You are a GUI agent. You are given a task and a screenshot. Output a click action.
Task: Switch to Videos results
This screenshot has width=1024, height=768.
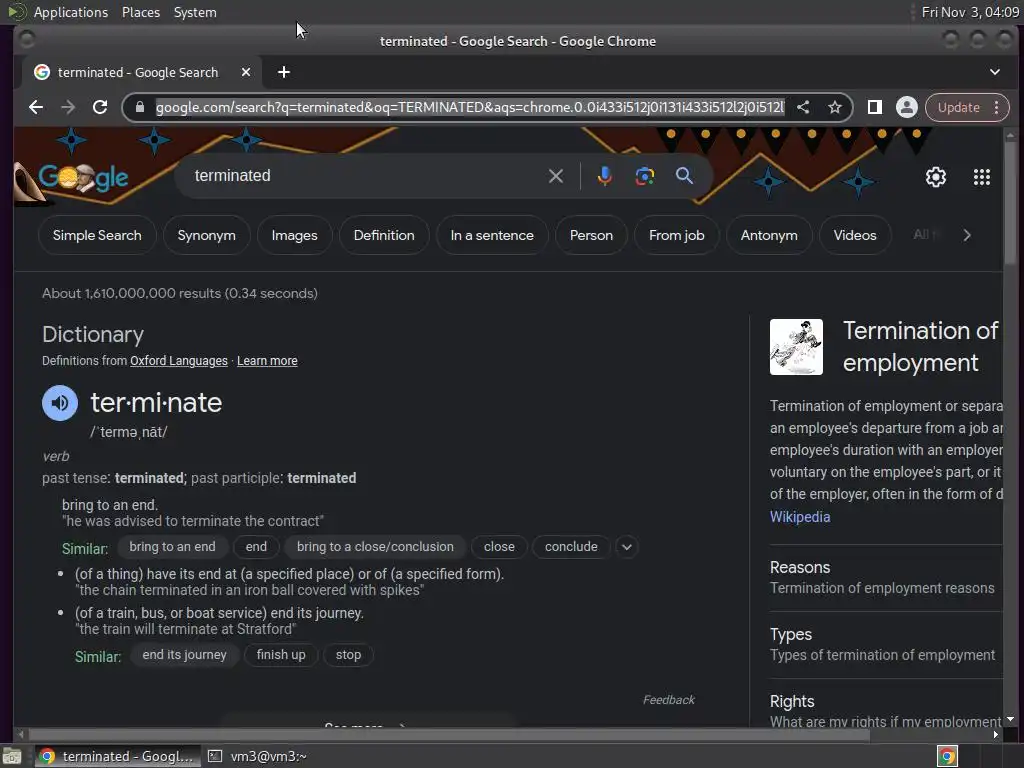pyautogui.click(x=855, y=235)
